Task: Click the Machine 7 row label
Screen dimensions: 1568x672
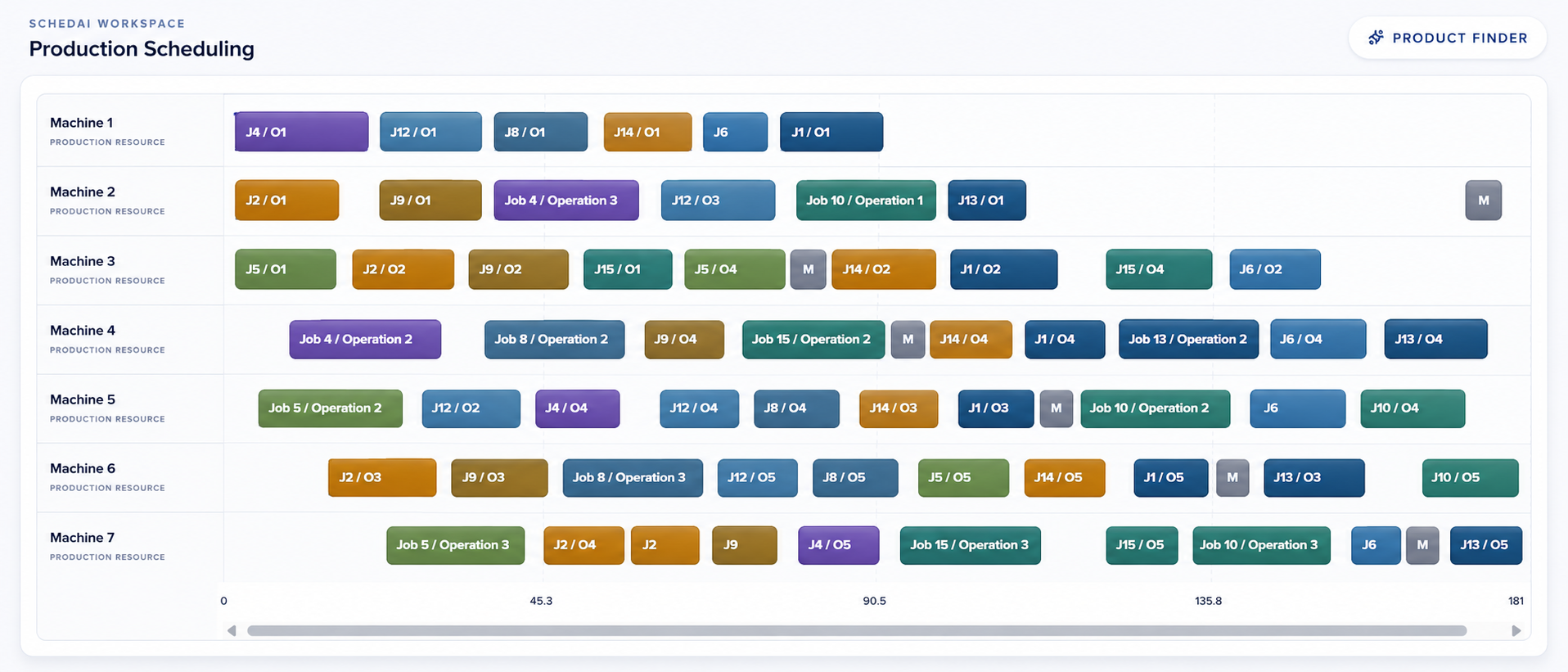Action: coord(82,538)
